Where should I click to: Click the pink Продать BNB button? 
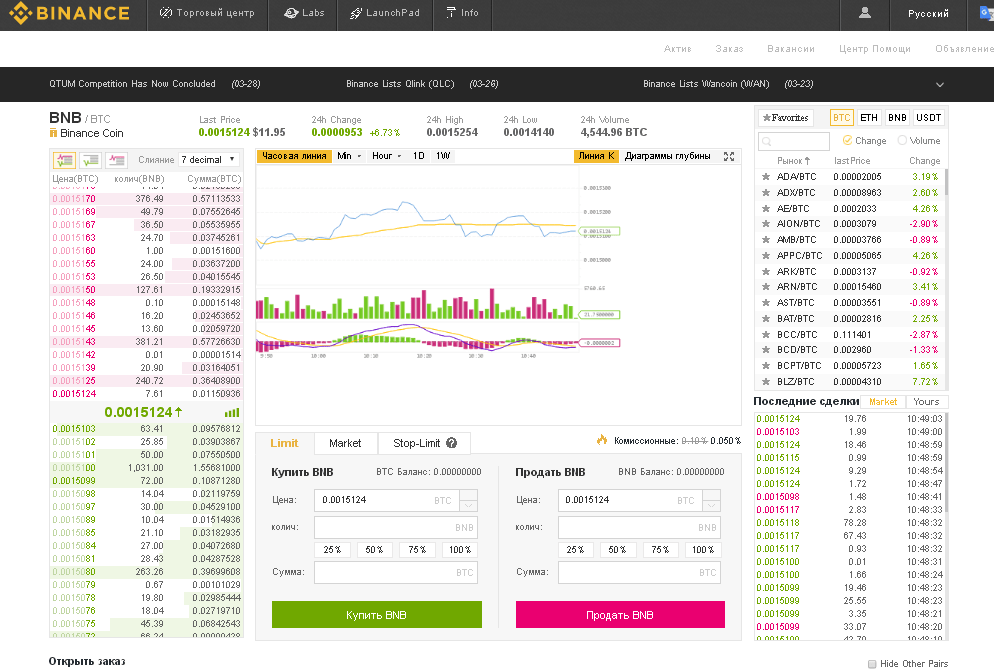click(x=620, y=615)
